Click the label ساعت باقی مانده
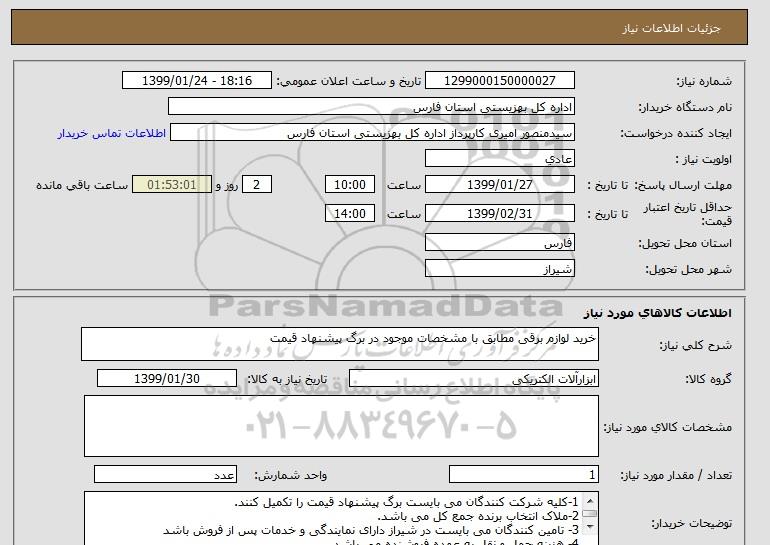The image size is (770, 545). point(82,185)
